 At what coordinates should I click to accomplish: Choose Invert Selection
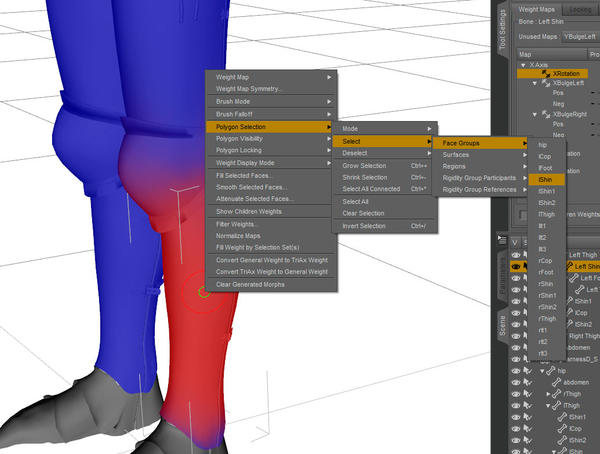click(x=385, y=226)
